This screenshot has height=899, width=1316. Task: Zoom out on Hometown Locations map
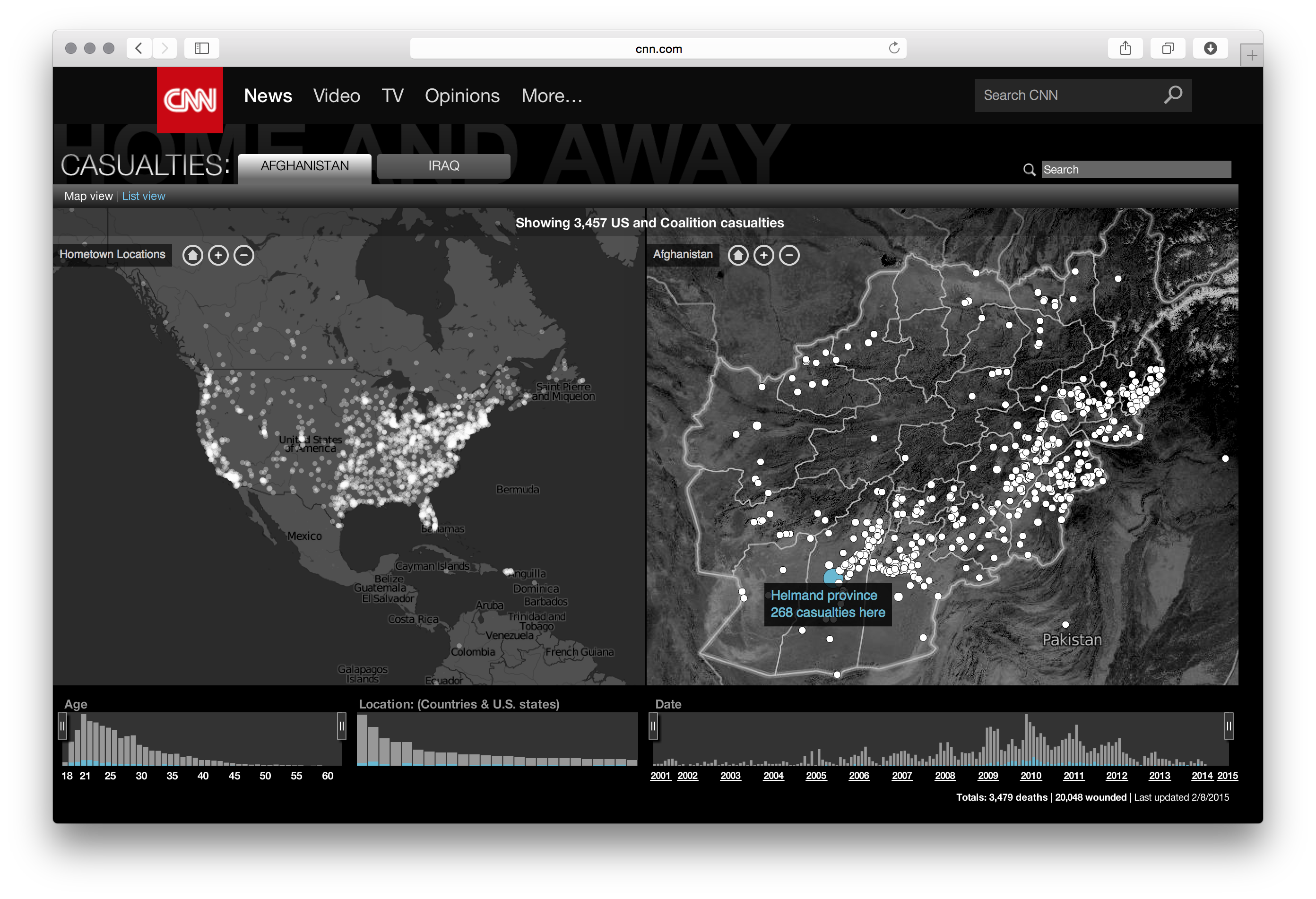pos(244,255)
